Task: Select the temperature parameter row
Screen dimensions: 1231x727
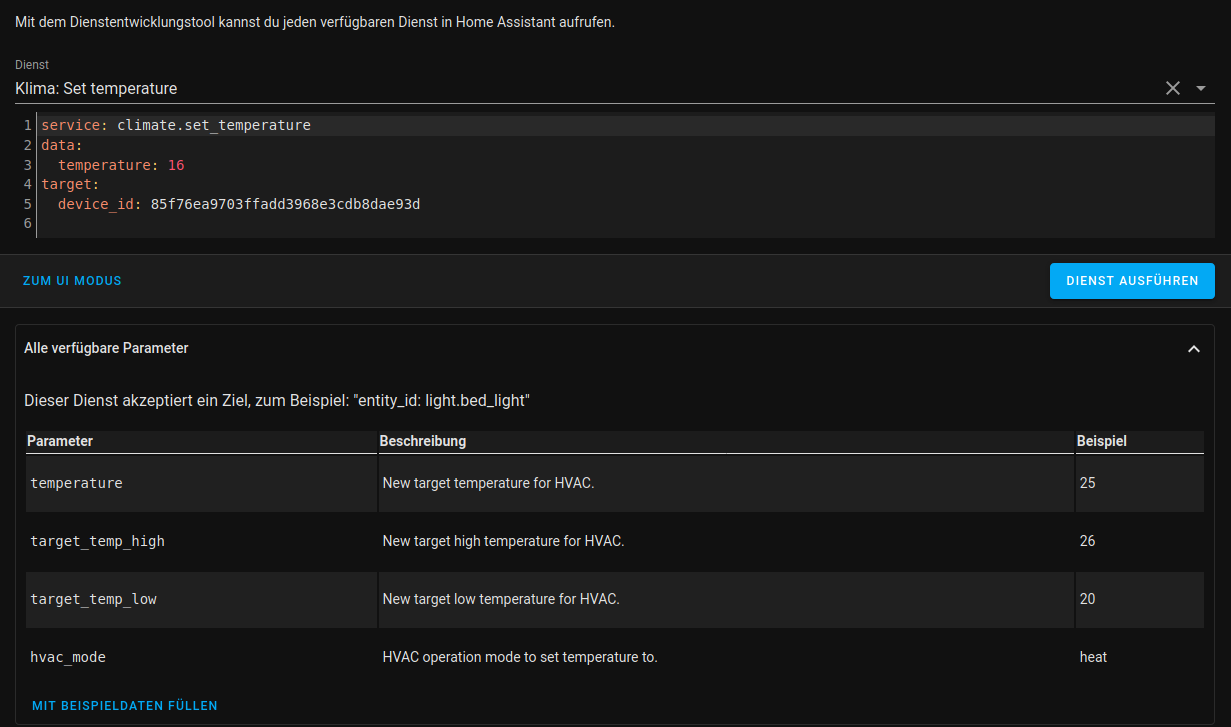Action: pyautogui.click(x=76, y=482)
